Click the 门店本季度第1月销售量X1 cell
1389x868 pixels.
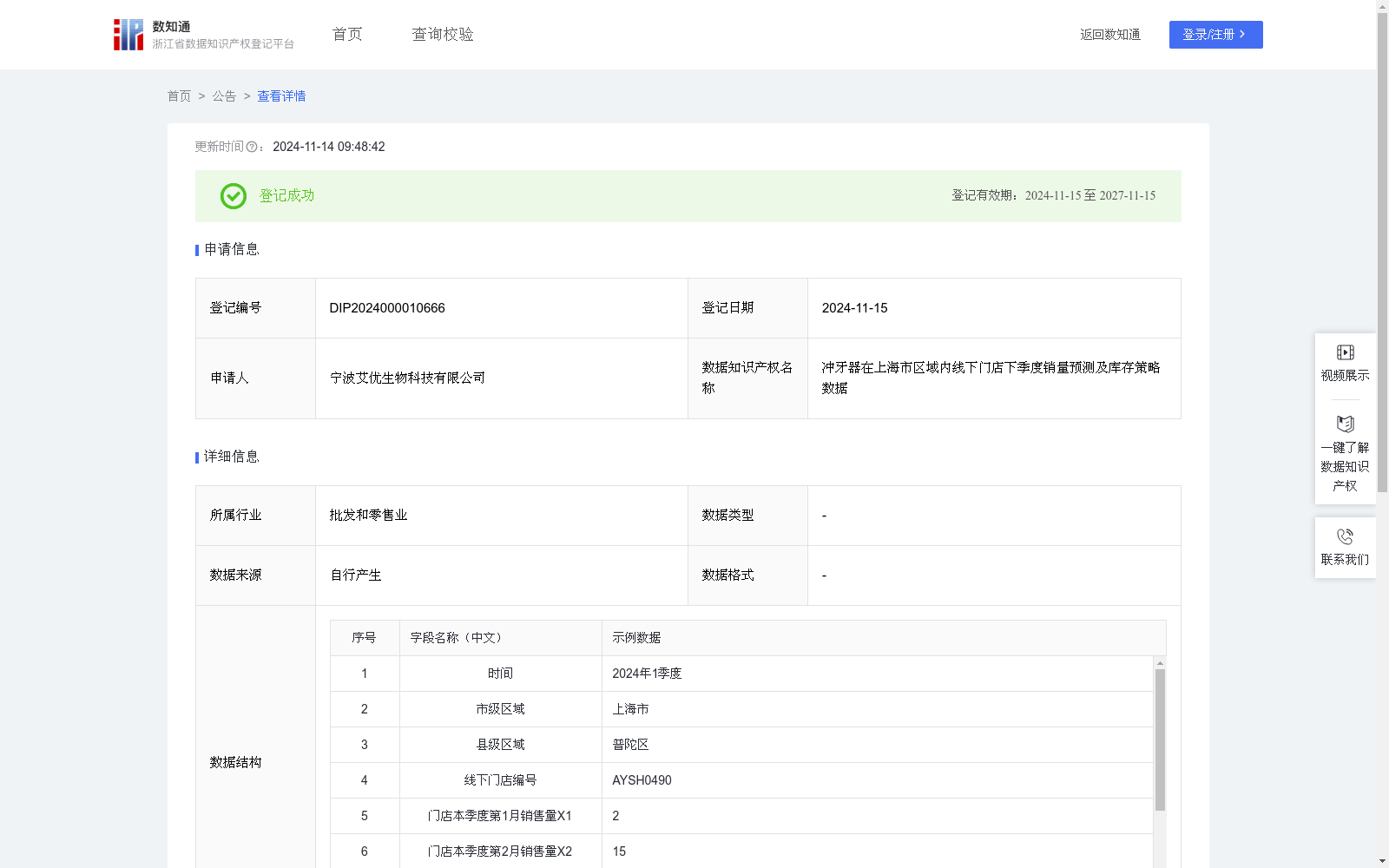click(x=500, y=816)
